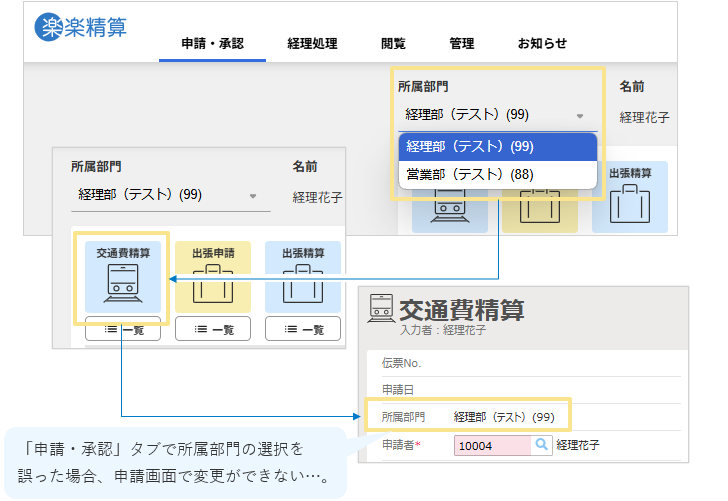This screenshot has height=501, width=728.
Task: Open the yellow 出張申請 suitcase tile
Action: tap(213, 277)
